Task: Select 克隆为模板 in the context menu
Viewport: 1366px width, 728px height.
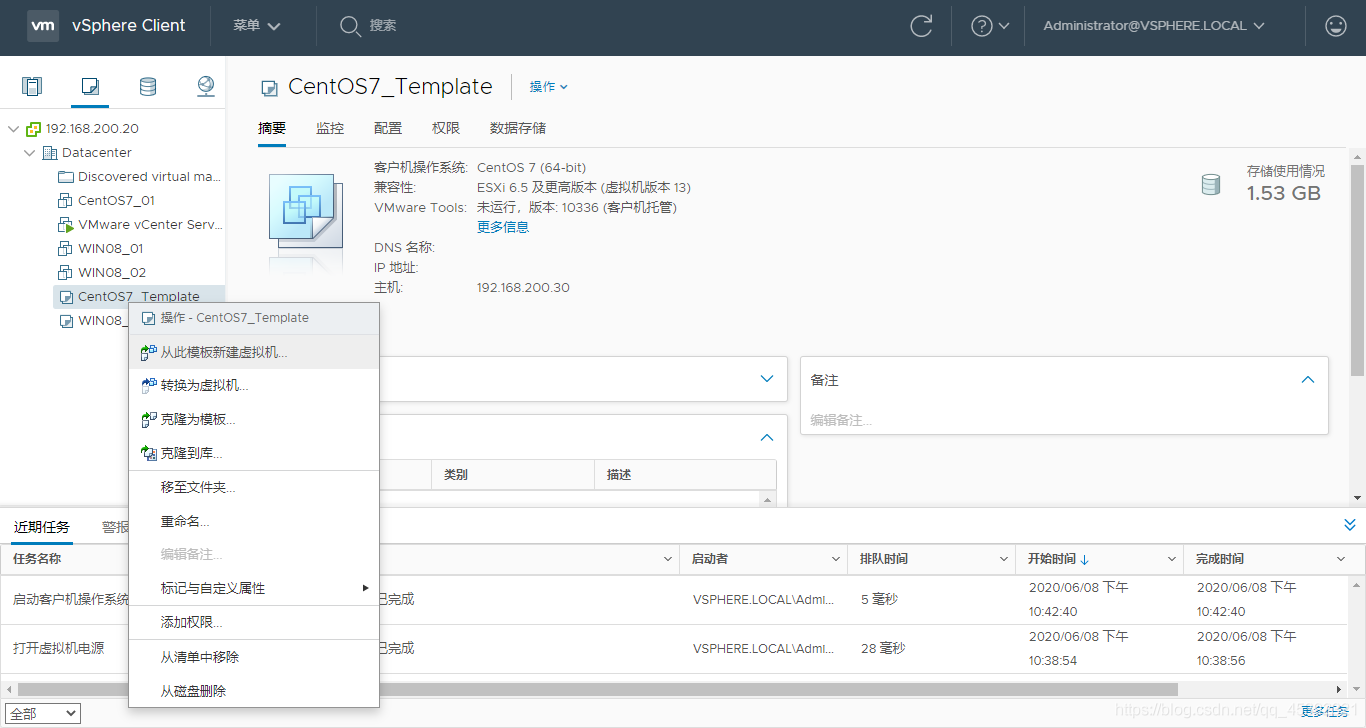Action: 254,420
